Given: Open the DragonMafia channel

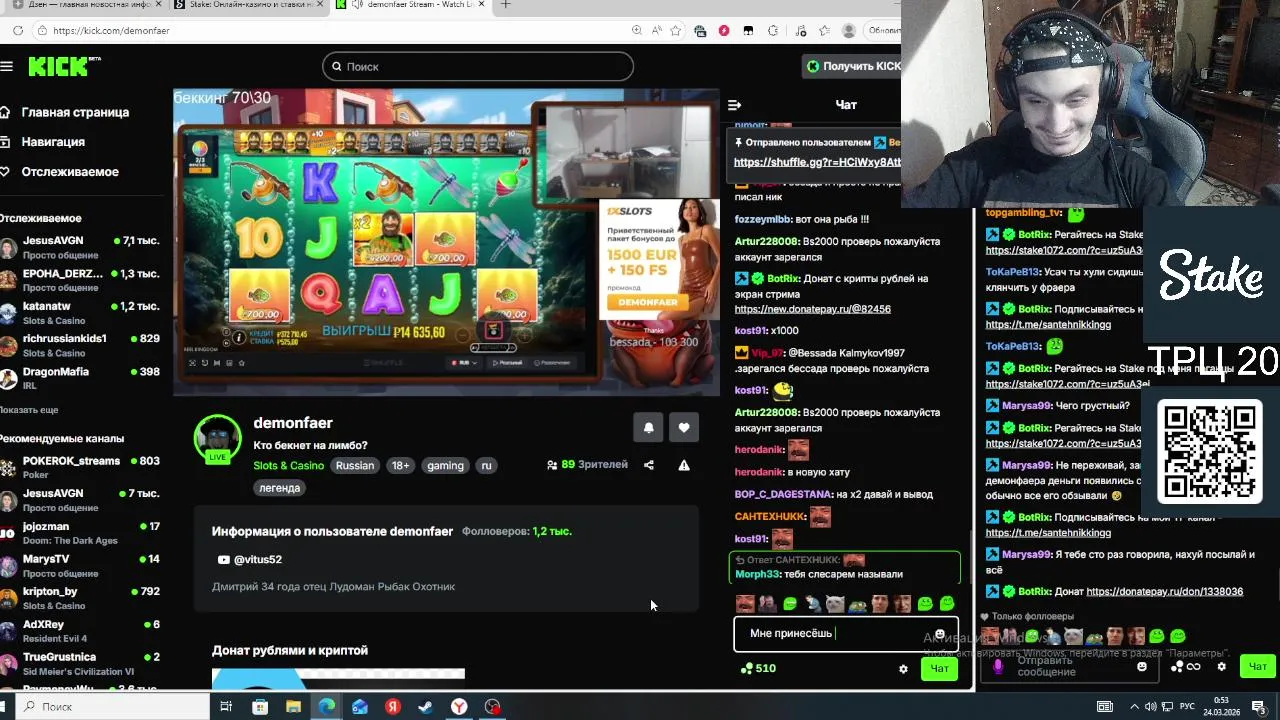Looking at the screenshot, I should click(x=80, y=378).
